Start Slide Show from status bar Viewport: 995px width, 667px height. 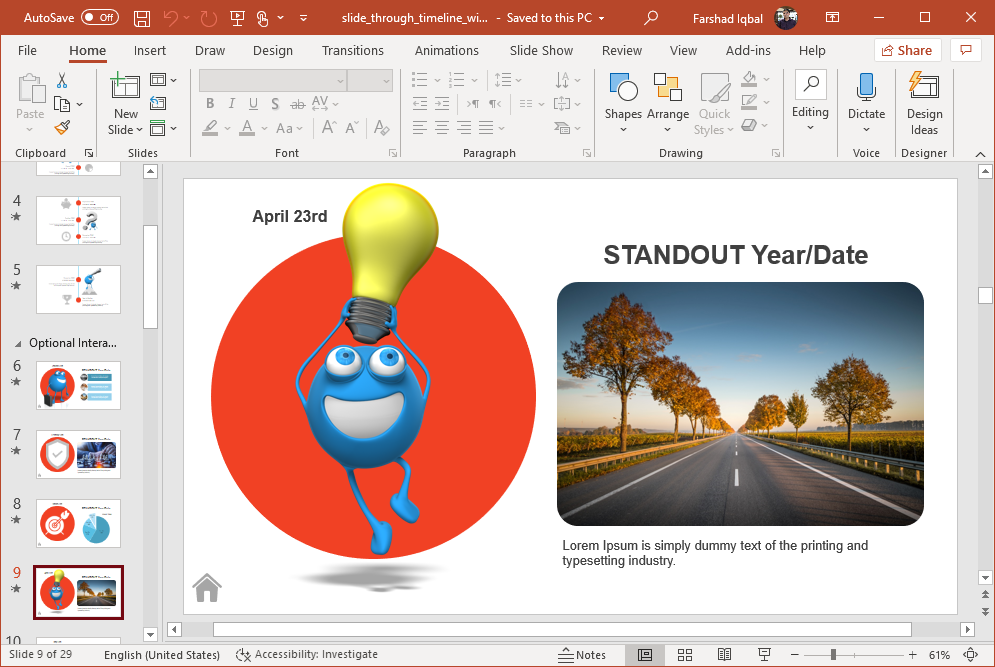(764, 655)
